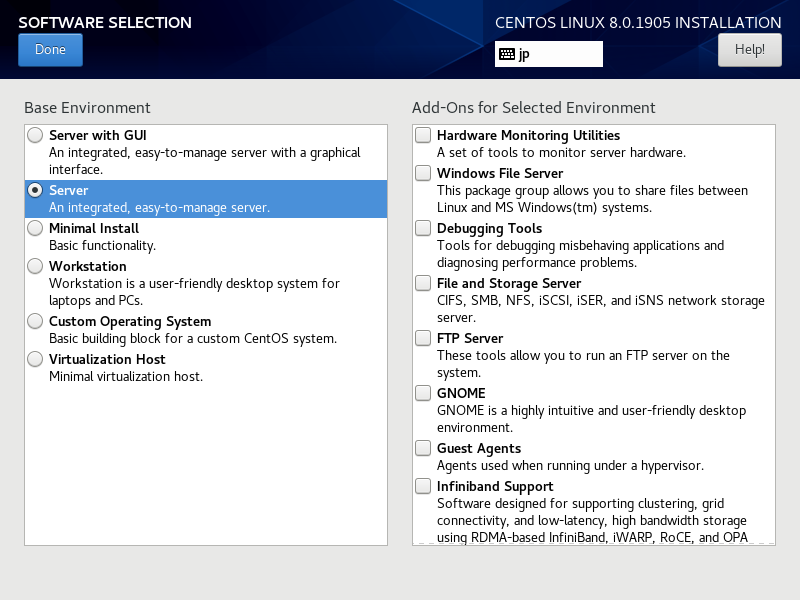The height and width of the screenshot is (600, 800).
Task: Check the FTP Server add-on
Action: (x=423, y=338)
